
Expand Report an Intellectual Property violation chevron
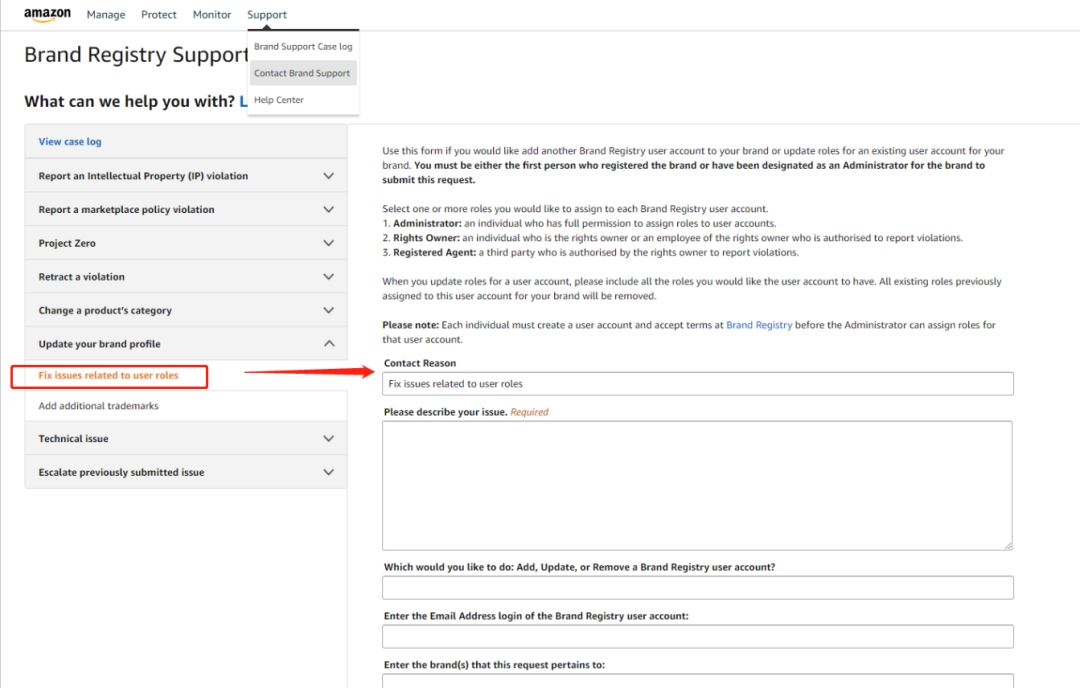click(x=329, y=176)
